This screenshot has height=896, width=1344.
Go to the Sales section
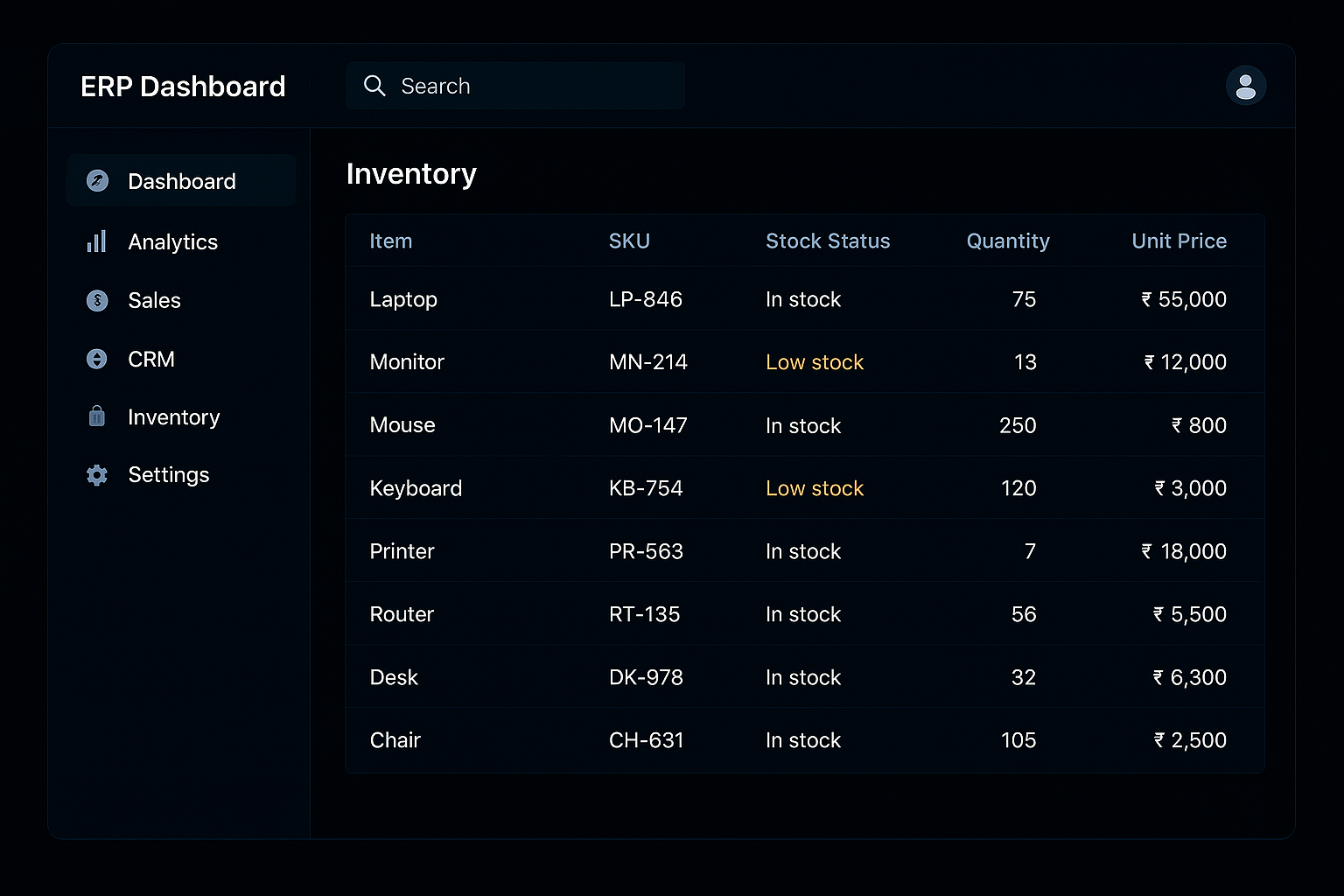tap(154, 300)
